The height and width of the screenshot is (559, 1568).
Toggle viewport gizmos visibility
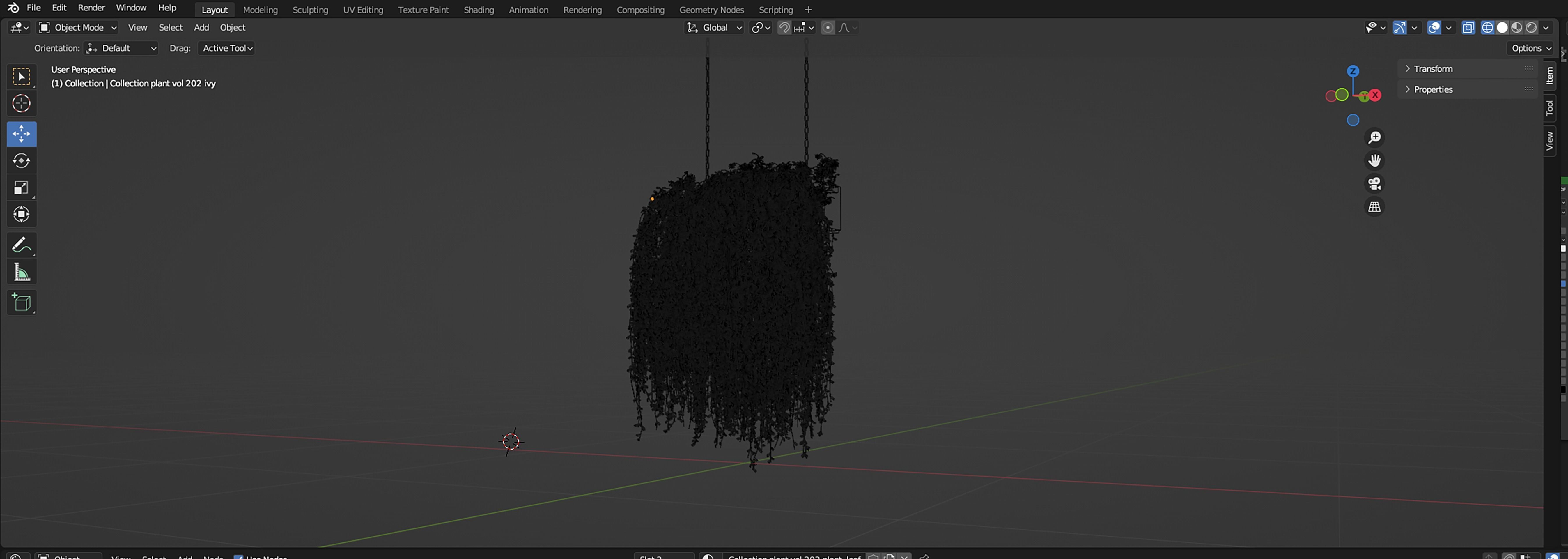click(x=1399, y=27)
